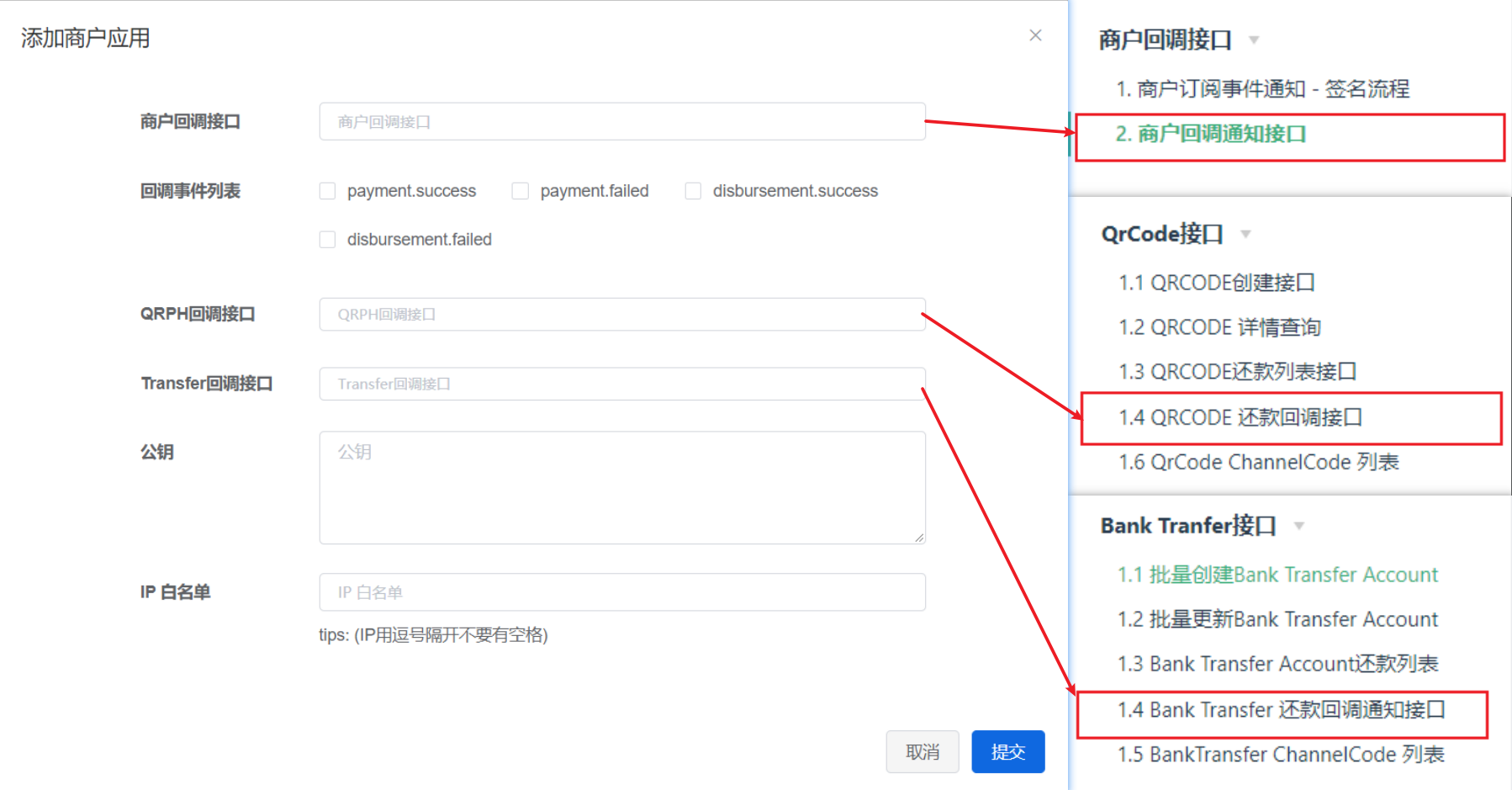Tick the payment.failed checkbox
The height and width of the screenshot is (790, 1512).
click(x=521, y=191)
